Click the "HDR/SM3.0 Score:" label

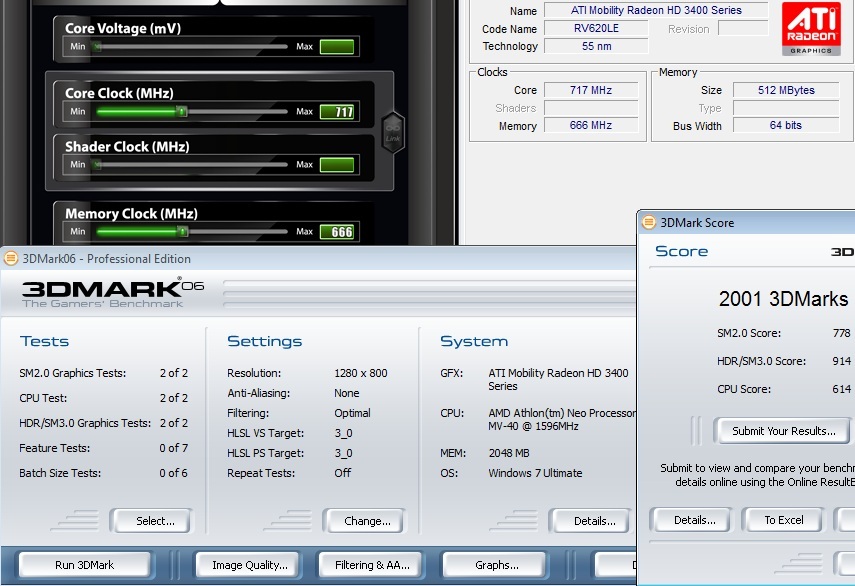(761, 361)
